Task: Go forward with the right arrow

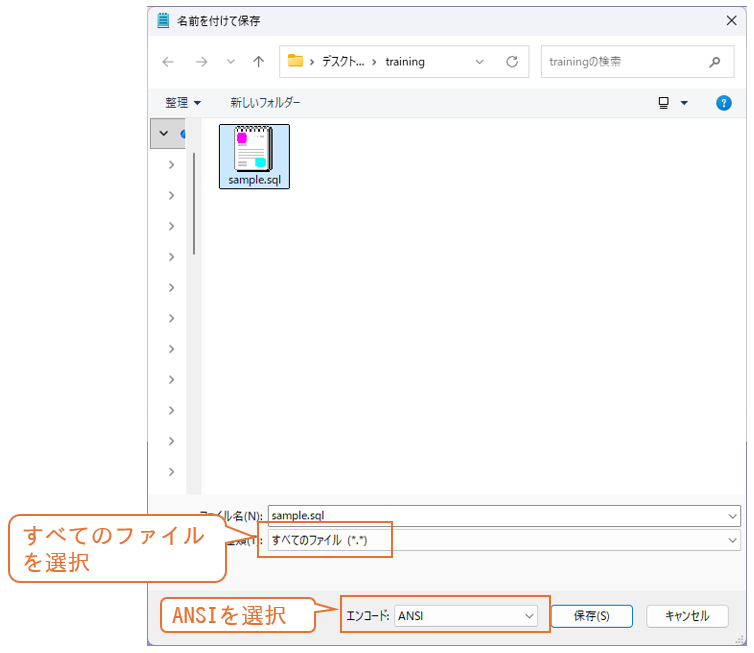Action: [x=201, y=62]
